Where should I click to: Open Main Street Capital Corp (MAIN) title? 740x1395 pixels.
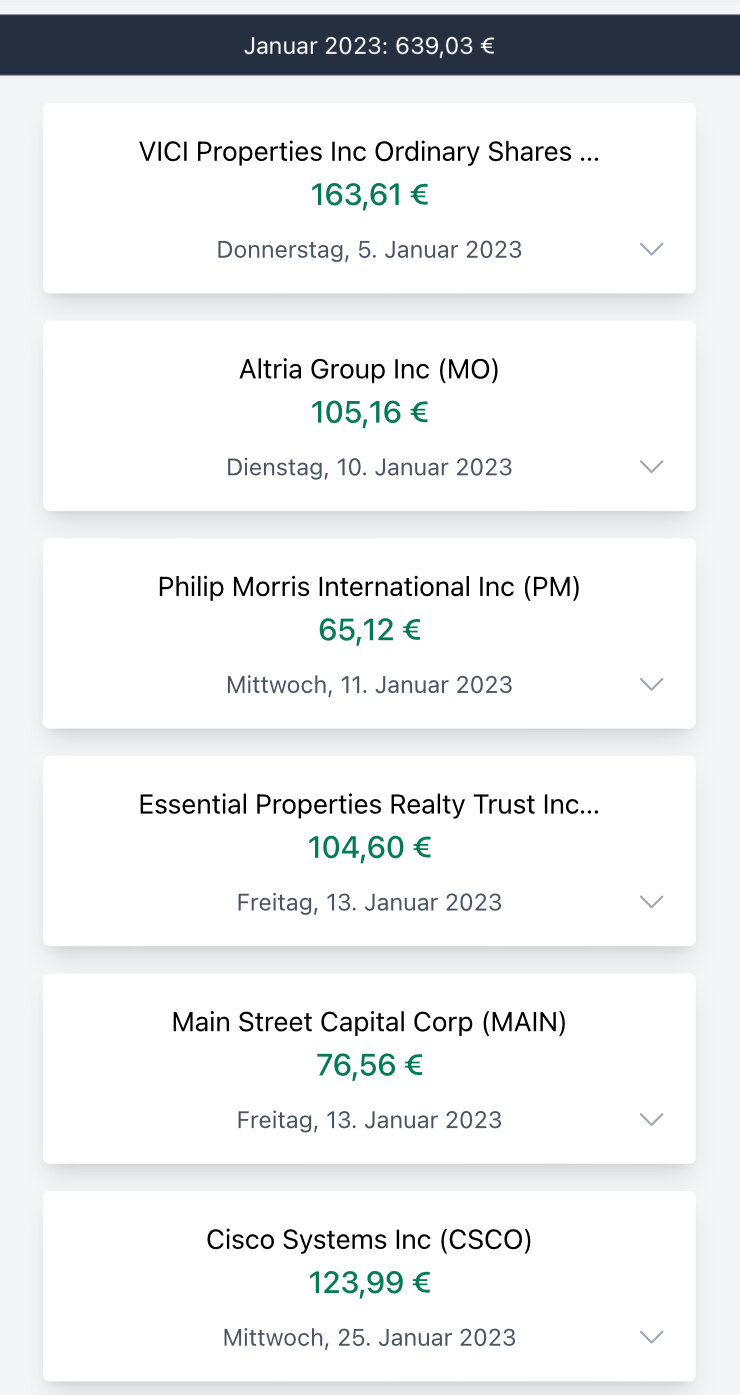click(369, 1022)
